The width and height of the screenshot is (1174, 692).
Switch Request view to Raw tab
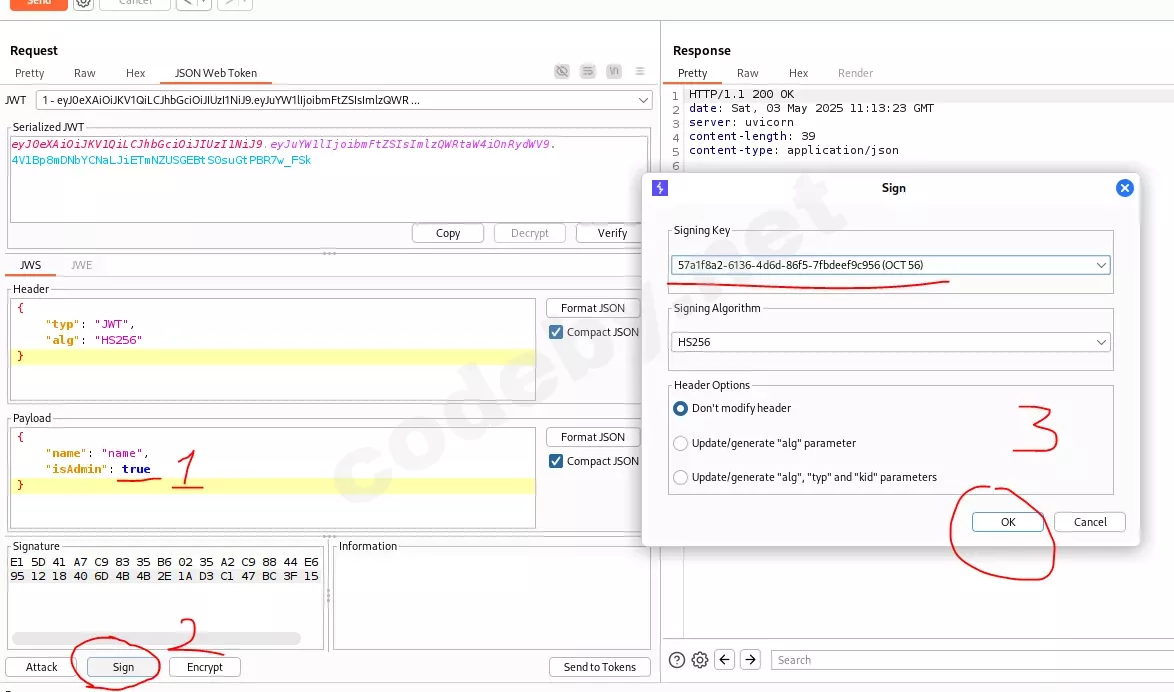[85, 73]
